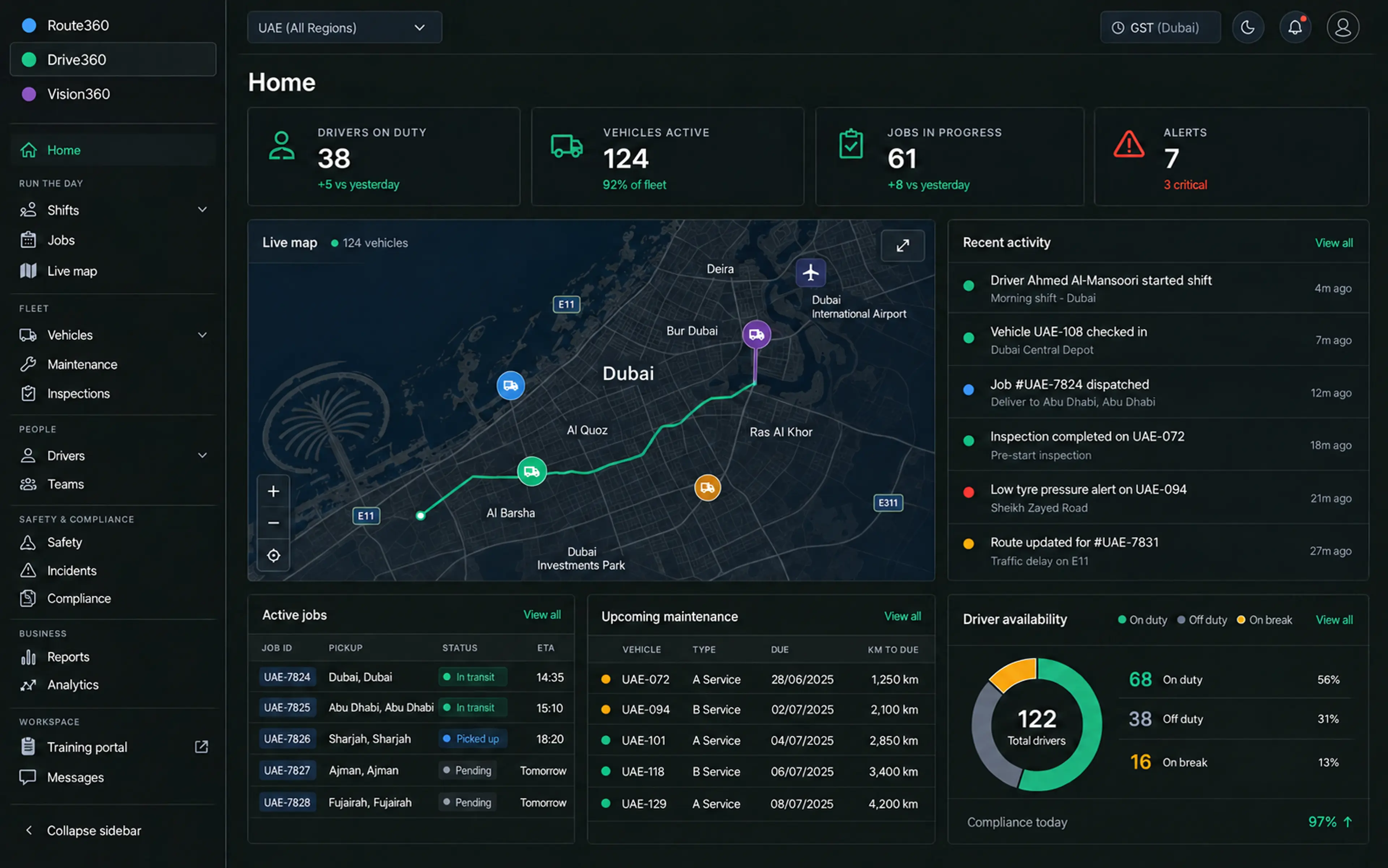Zoom out on the live map
Screen dimensions: 1388x868
point(273,523)
